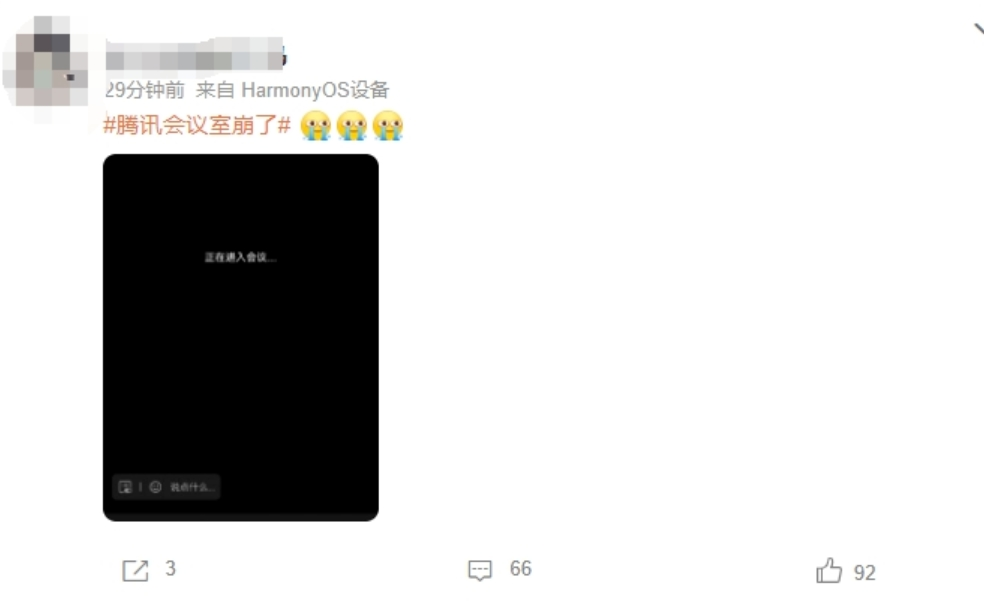The width and height of the screenshot is (984, 601).
Task: Click the middle crying emoji in the post
Action: coord(352,125)
